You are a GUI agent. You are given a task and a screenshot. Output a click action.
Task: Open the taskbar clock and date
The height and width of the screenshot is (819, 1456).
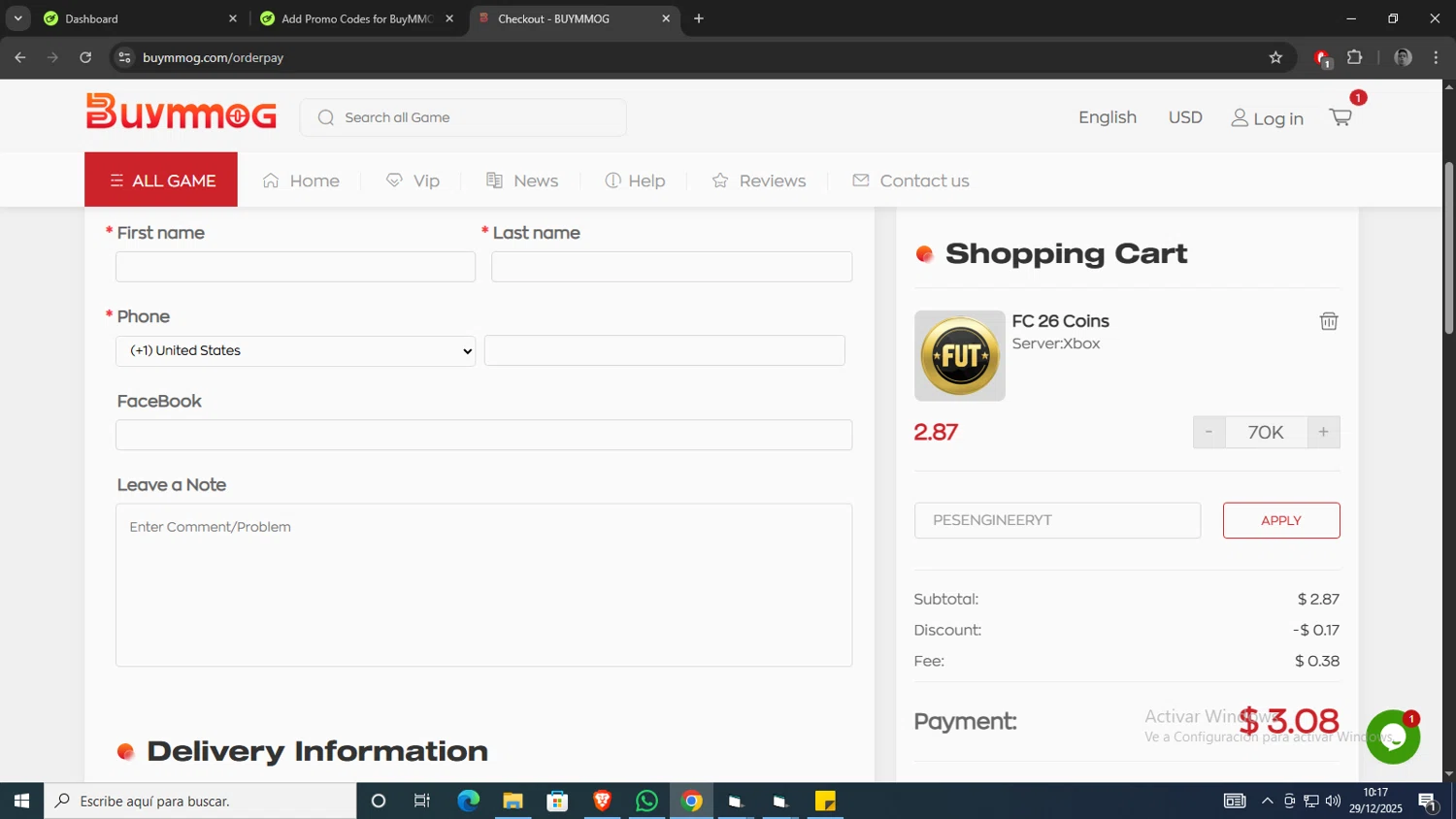click(1375, 801)
